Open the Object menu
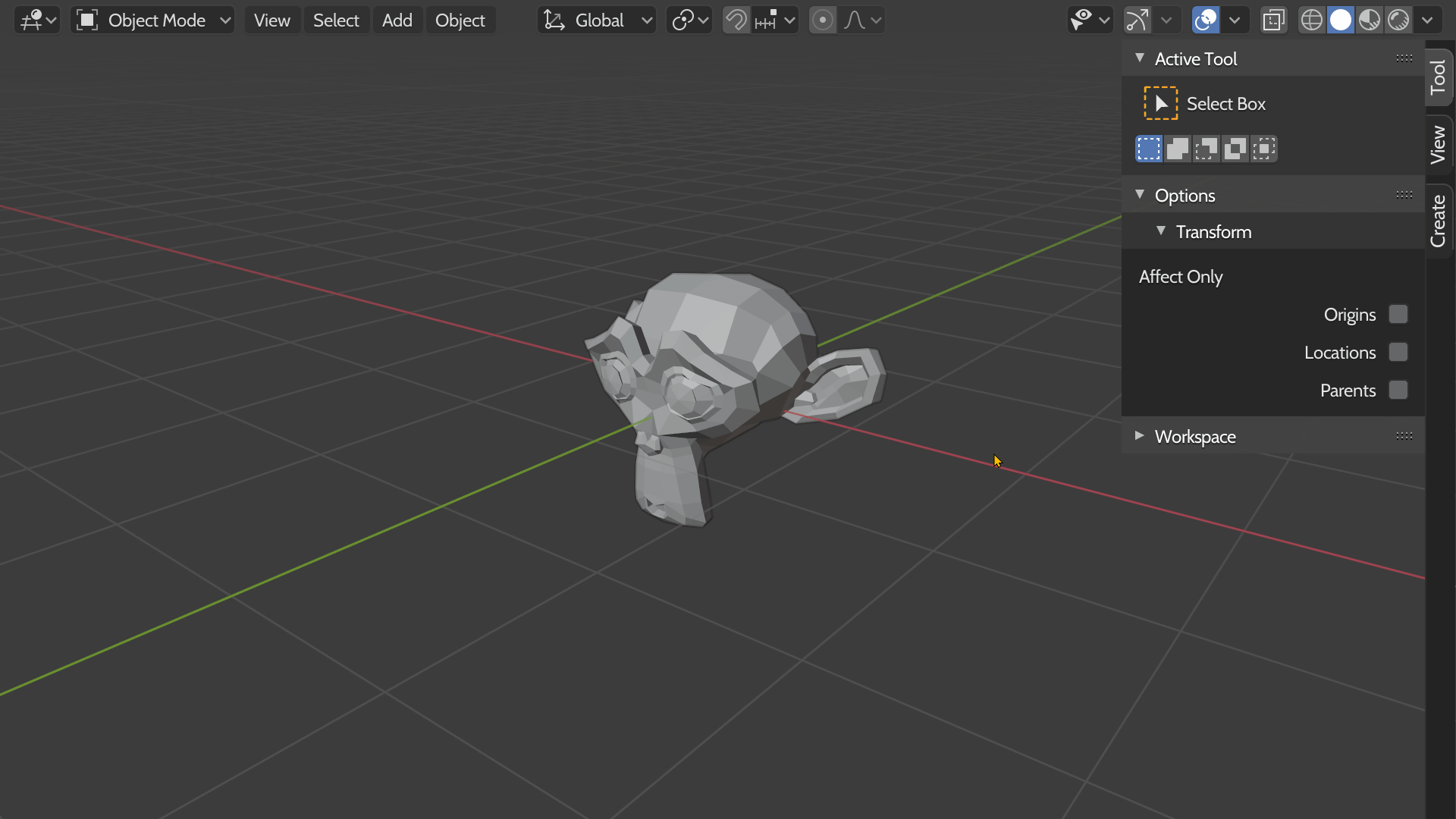Image resolution: width=1456 pixels, height=819 pixels. click(460, 20)
